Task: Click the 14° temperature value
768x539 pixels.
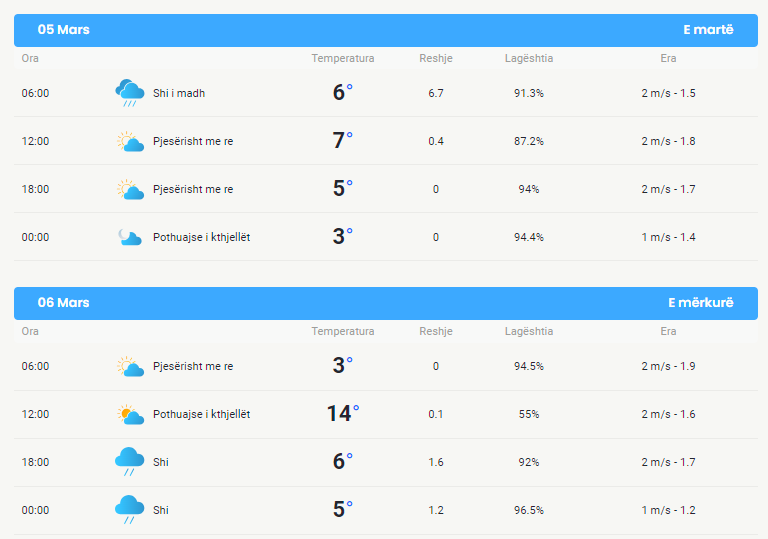Action: coord(343,414)
